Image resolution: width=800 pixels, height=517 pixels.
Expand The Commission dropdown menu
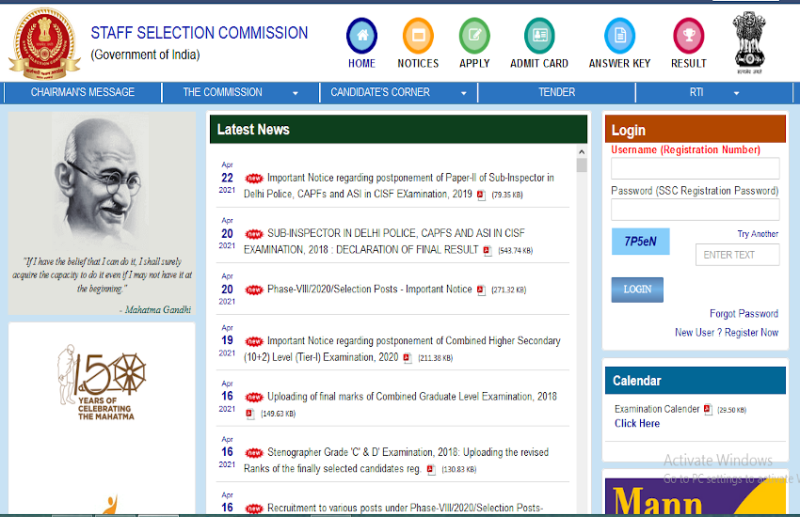tap(240, 92)
